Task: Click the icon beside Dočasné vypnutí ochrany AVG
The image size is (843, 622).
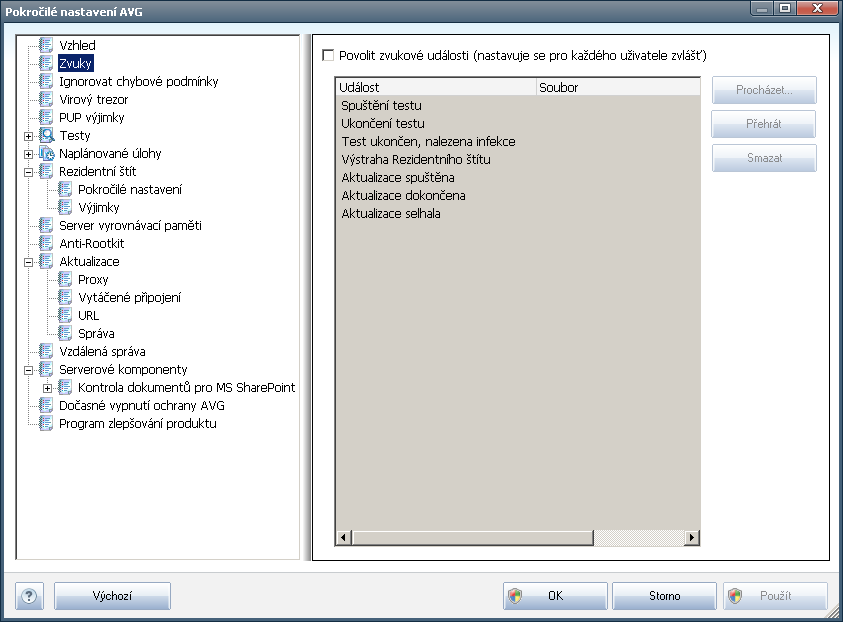Action: [x=47, y=405]
